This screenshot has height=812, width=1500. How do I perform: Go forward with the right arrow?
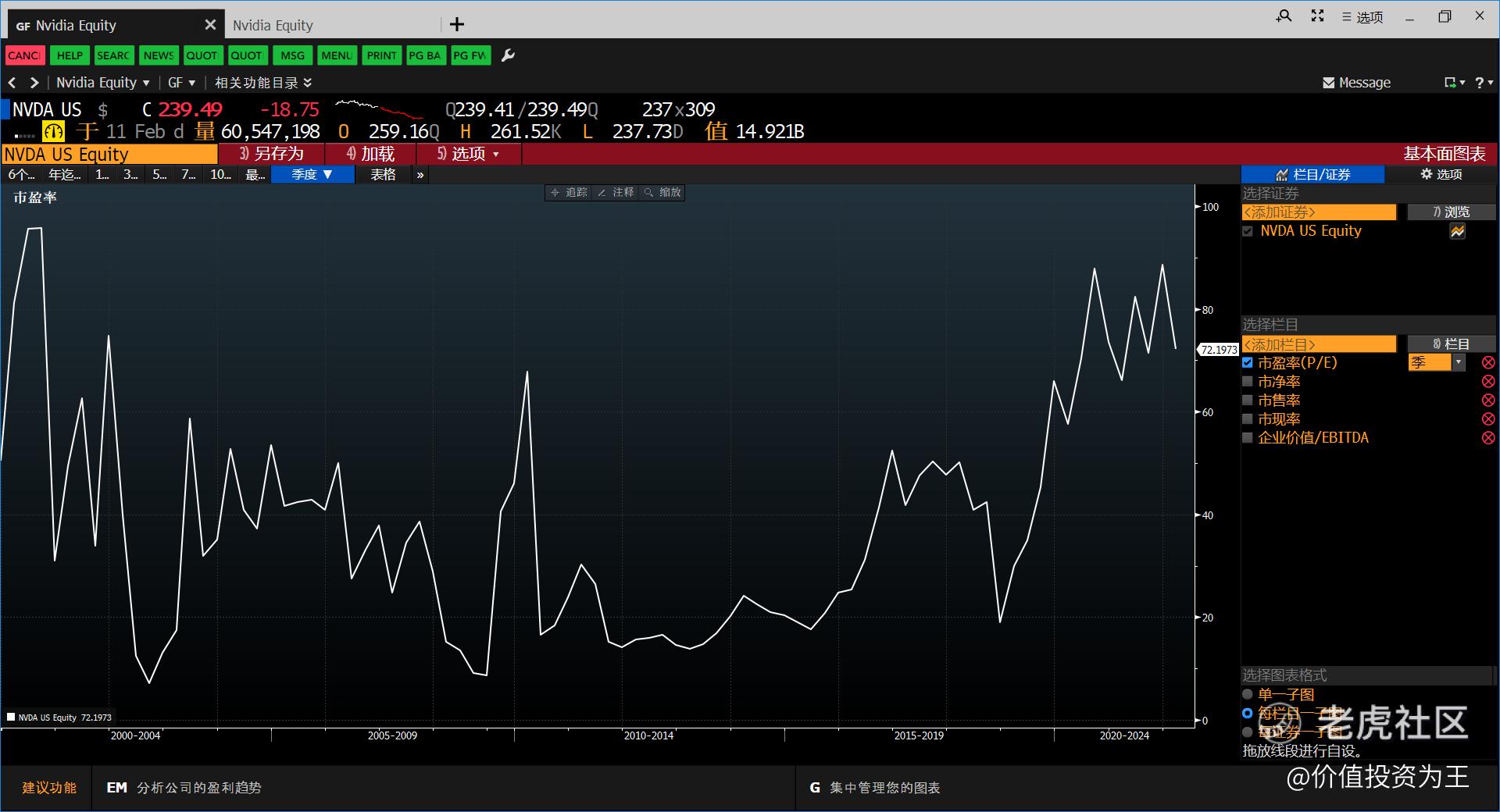tap(34, 83)
